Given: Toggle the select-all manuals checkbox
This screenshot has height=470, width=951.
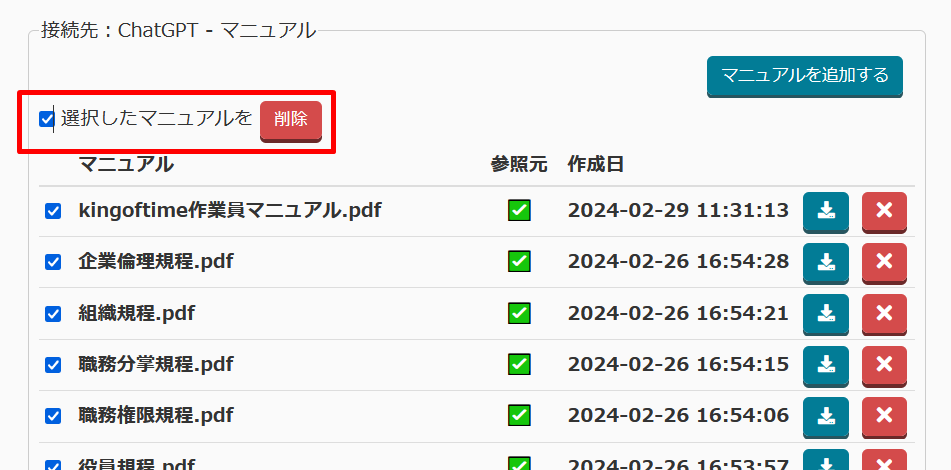Looking at the screenshot, I should point(47,119).
